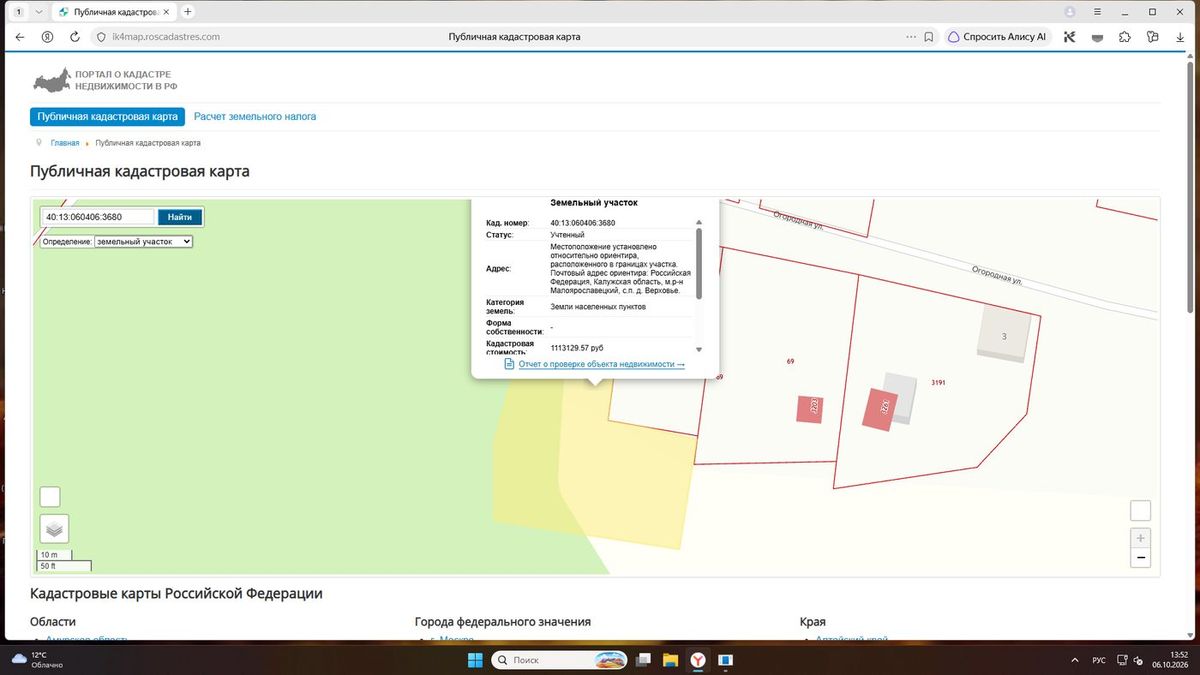
Task: Open the browser extensions puzzle icon
Action: pos(1125,37)
